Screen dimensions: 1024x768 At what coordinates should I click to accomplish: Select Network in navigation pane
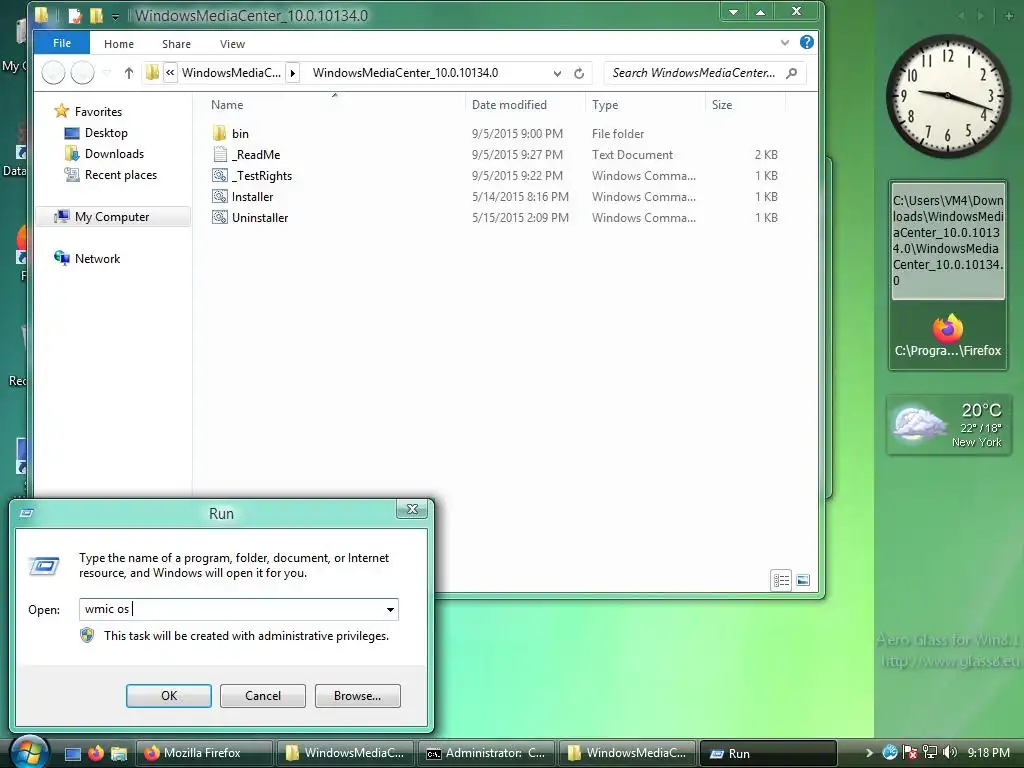[x=97, y=259]
